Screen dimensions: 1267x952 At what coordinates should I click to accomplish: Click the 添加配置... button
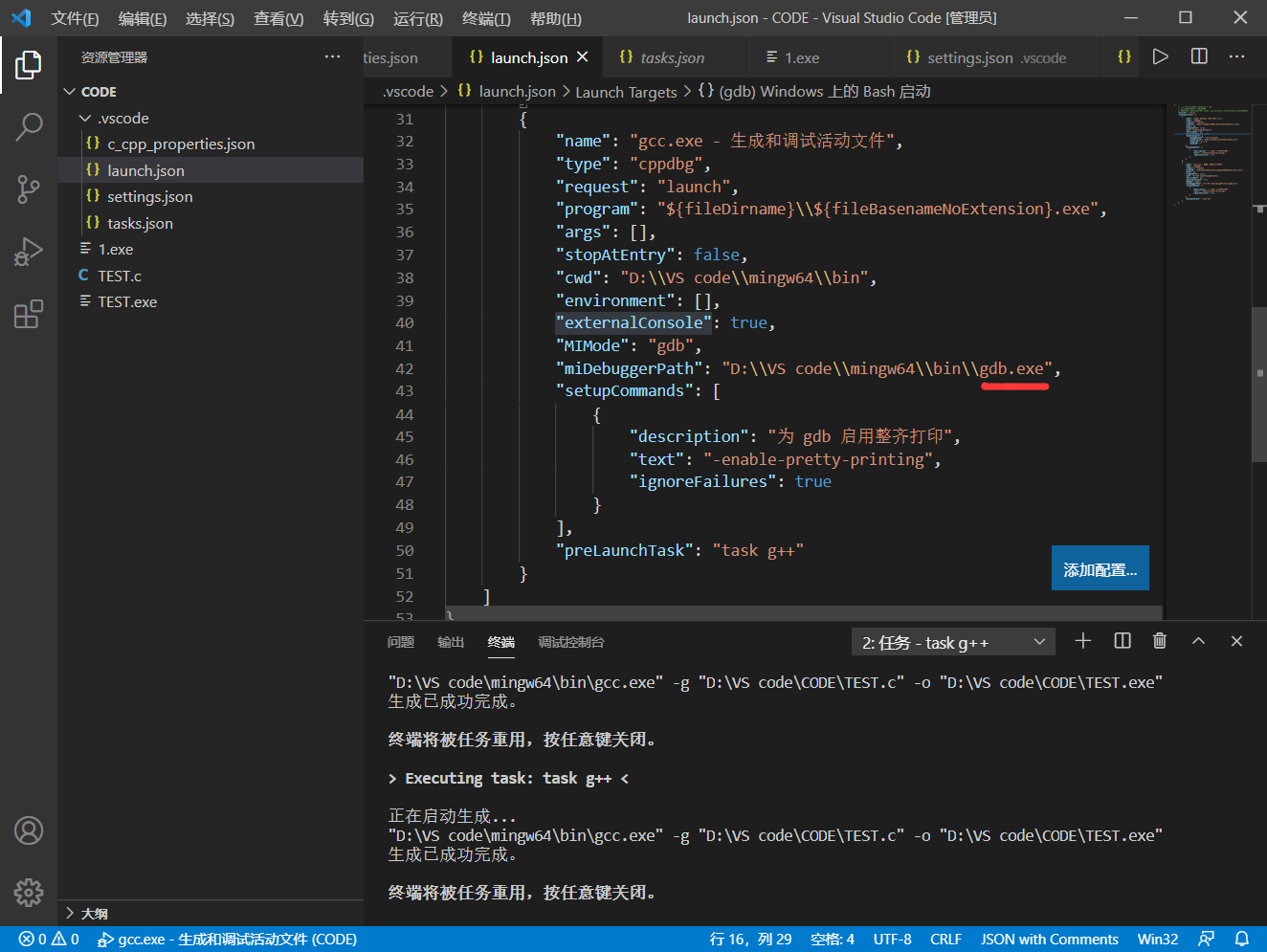point(1100,569)
